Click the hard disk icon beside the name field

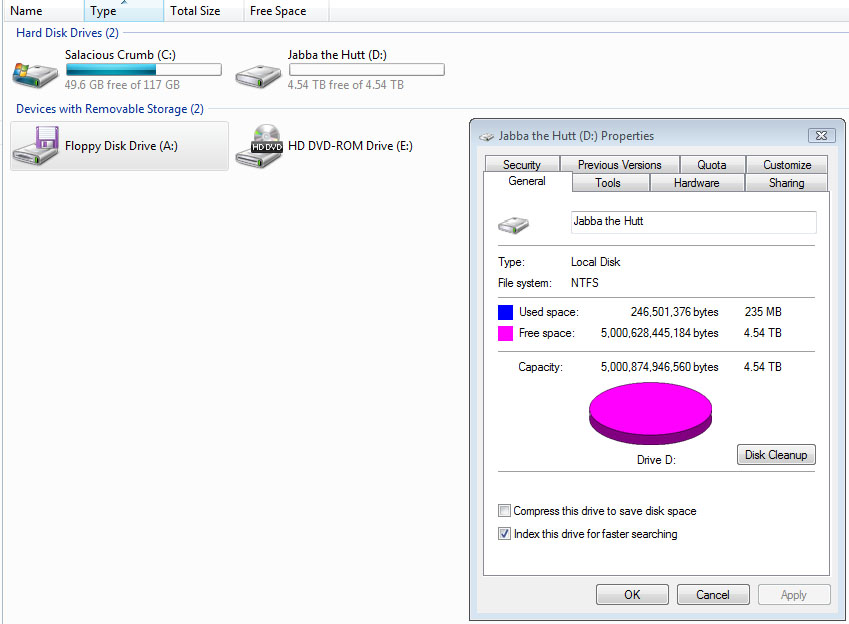point(513,224)
